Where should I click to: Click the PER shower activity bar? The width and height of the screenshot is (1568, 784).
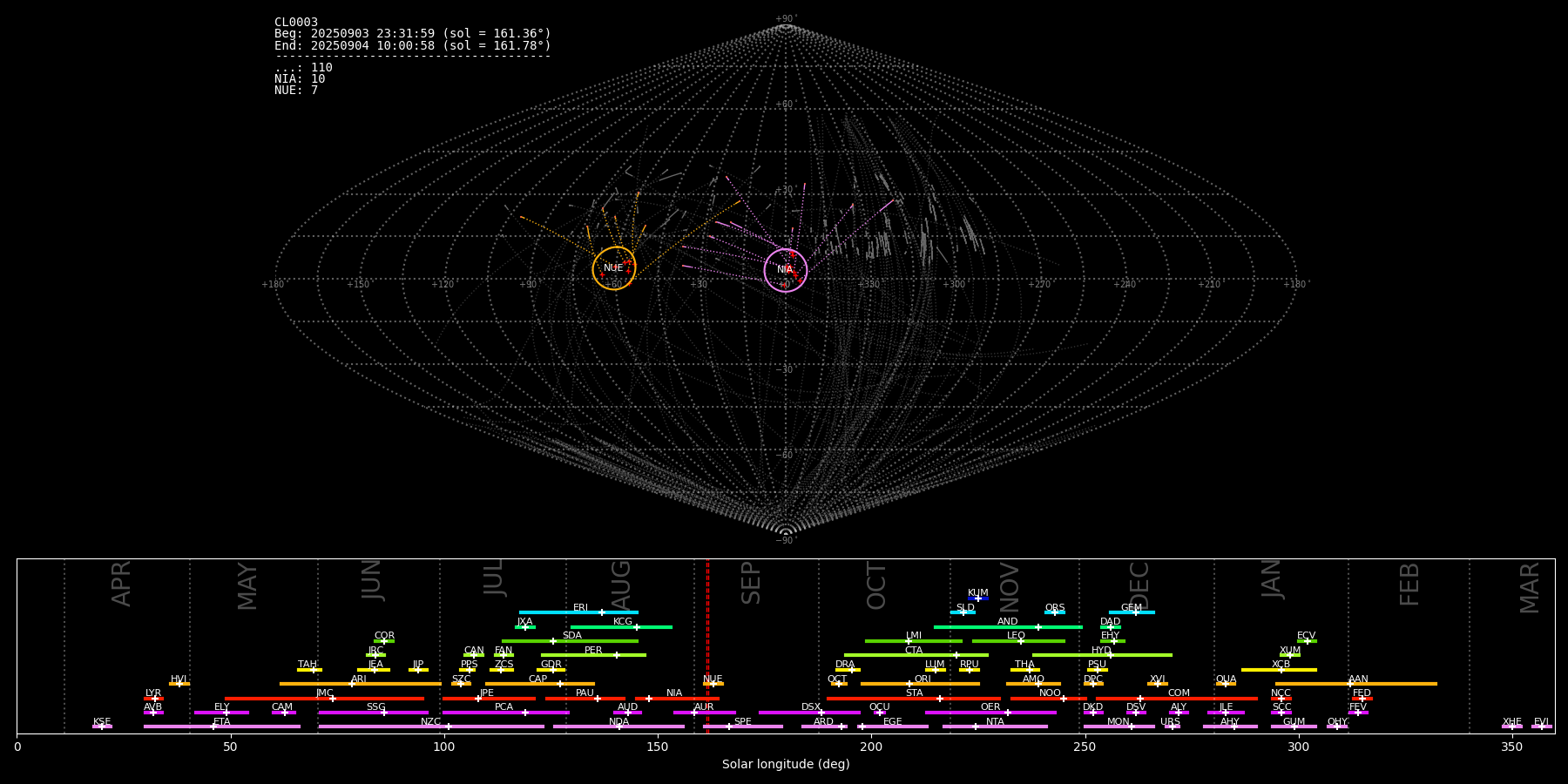tap(593, 655)
